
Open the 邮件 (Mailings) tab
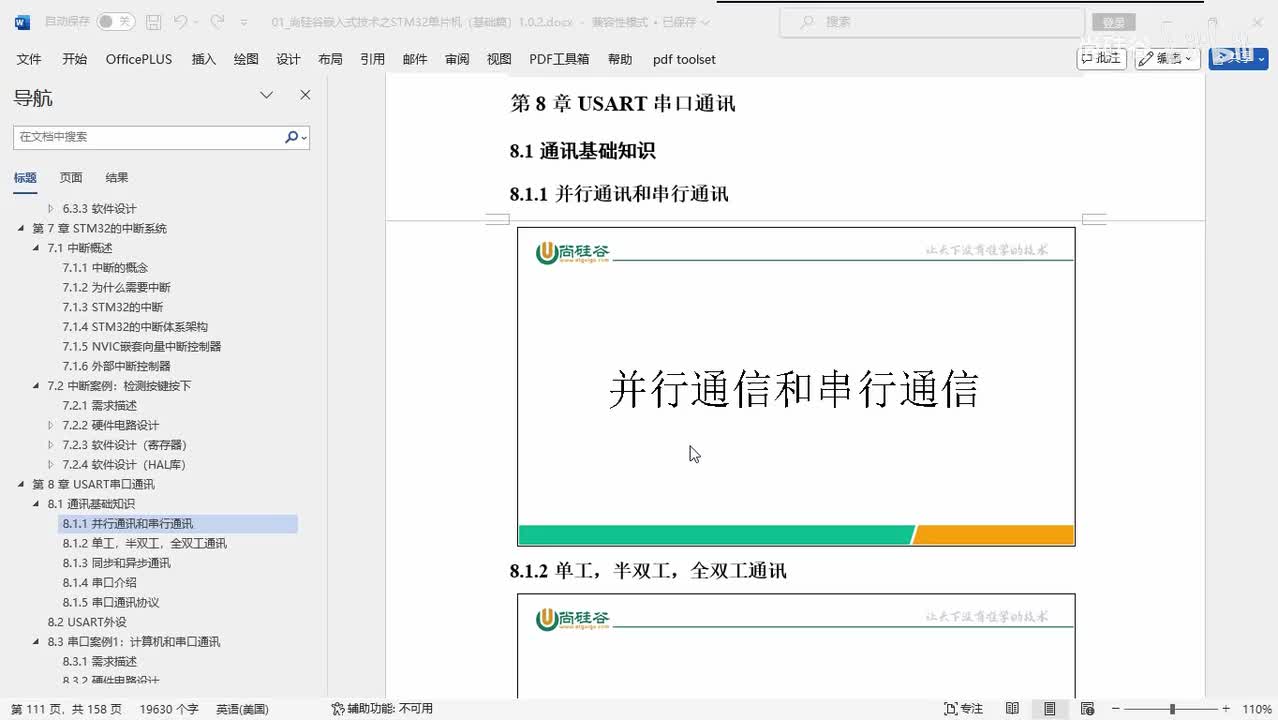pyautogui.click(x=414, y=59)
